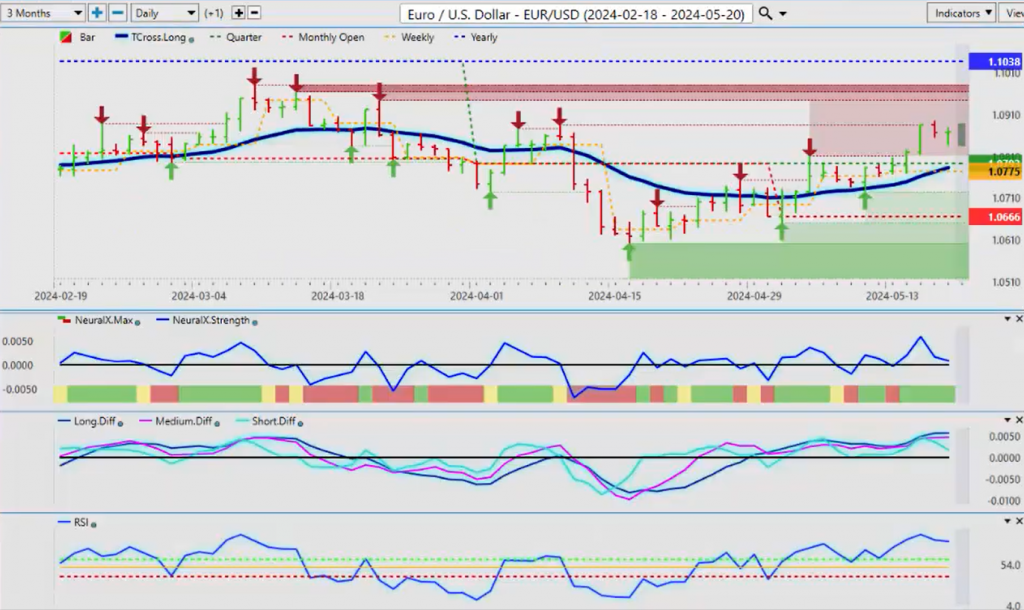Open the Indicators menu
1024x610 pixels.
tap(960, 13)
